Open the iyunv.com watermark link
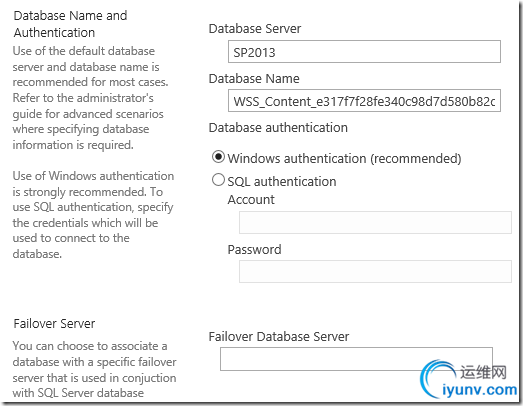523x406 pixels. pos(479,390)
